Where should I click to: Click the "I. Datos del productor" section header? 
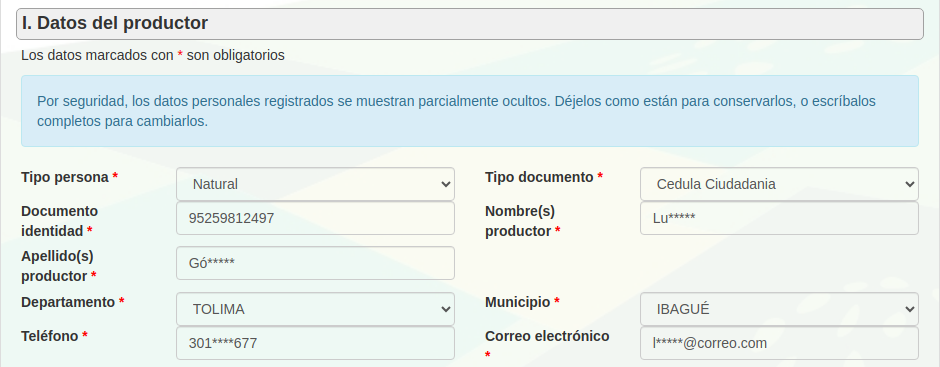[x=470, y=24]
